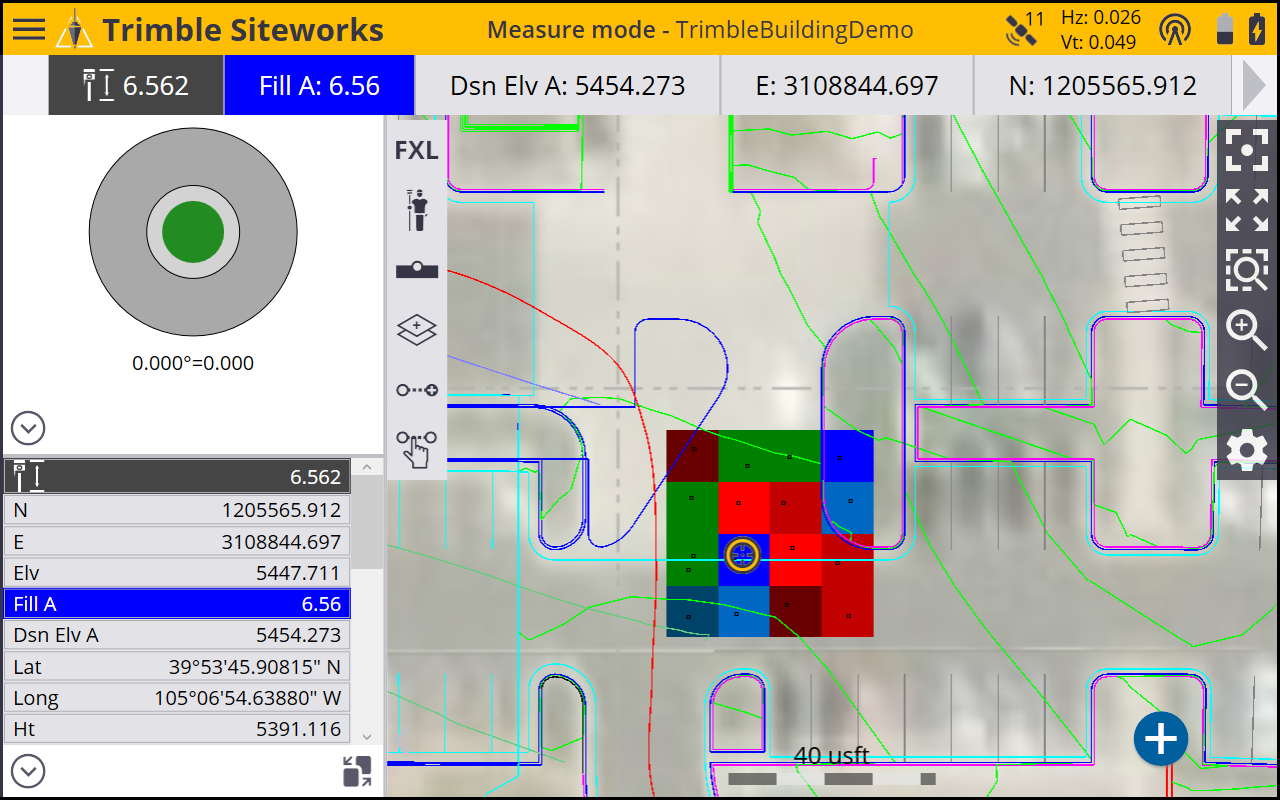Click the Dsn Elv A list row

coord(177,635)
